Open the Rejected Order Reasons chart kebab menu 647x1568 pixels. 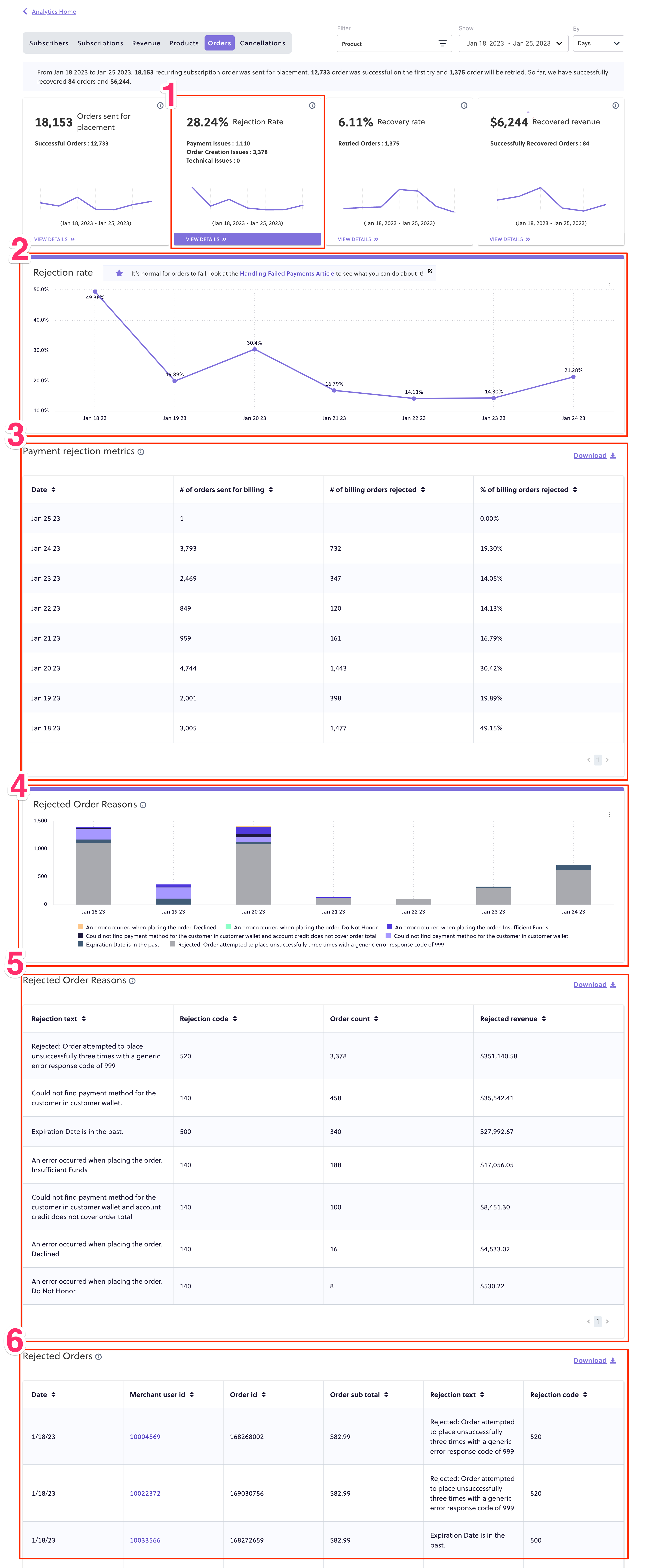[x=610, y=814]
